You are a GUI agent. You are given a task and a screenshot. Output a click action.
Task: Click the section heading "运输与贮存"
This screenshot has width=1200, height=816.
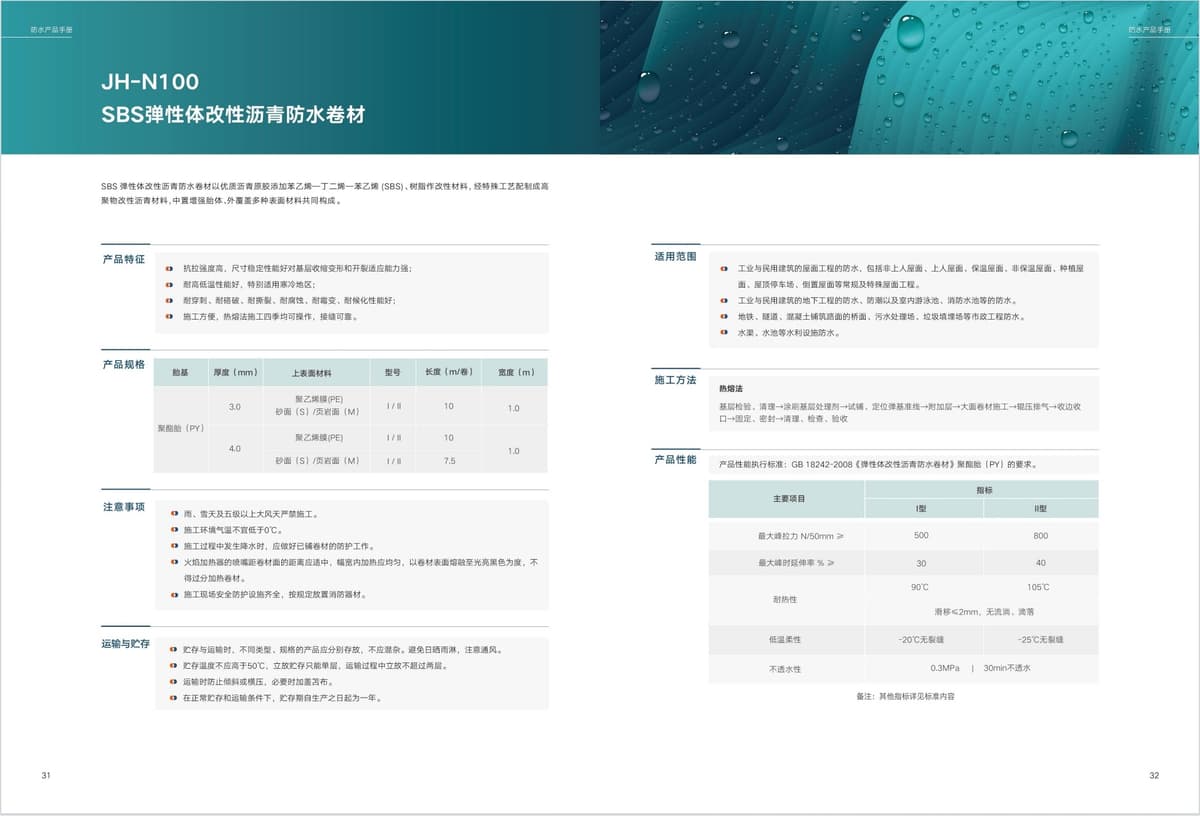pos(124,644)
